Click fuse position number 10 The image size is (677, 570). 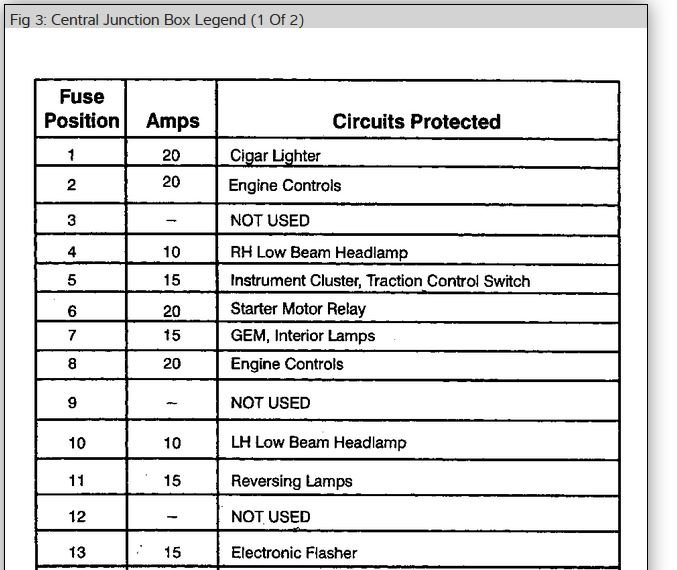tap(77, 443)
